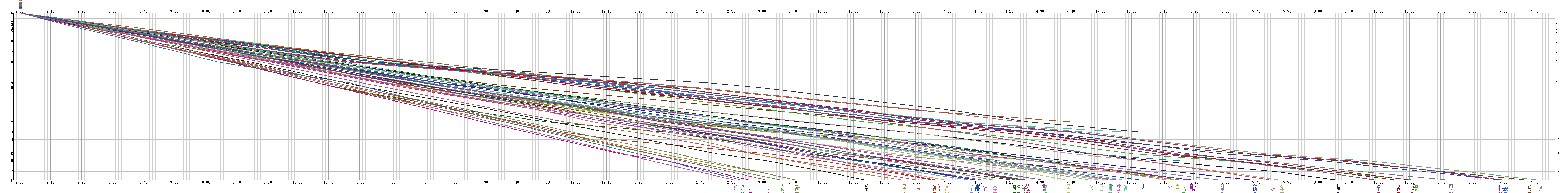
Task: Click the 13:00 label on top time axis
Action: 761,11
